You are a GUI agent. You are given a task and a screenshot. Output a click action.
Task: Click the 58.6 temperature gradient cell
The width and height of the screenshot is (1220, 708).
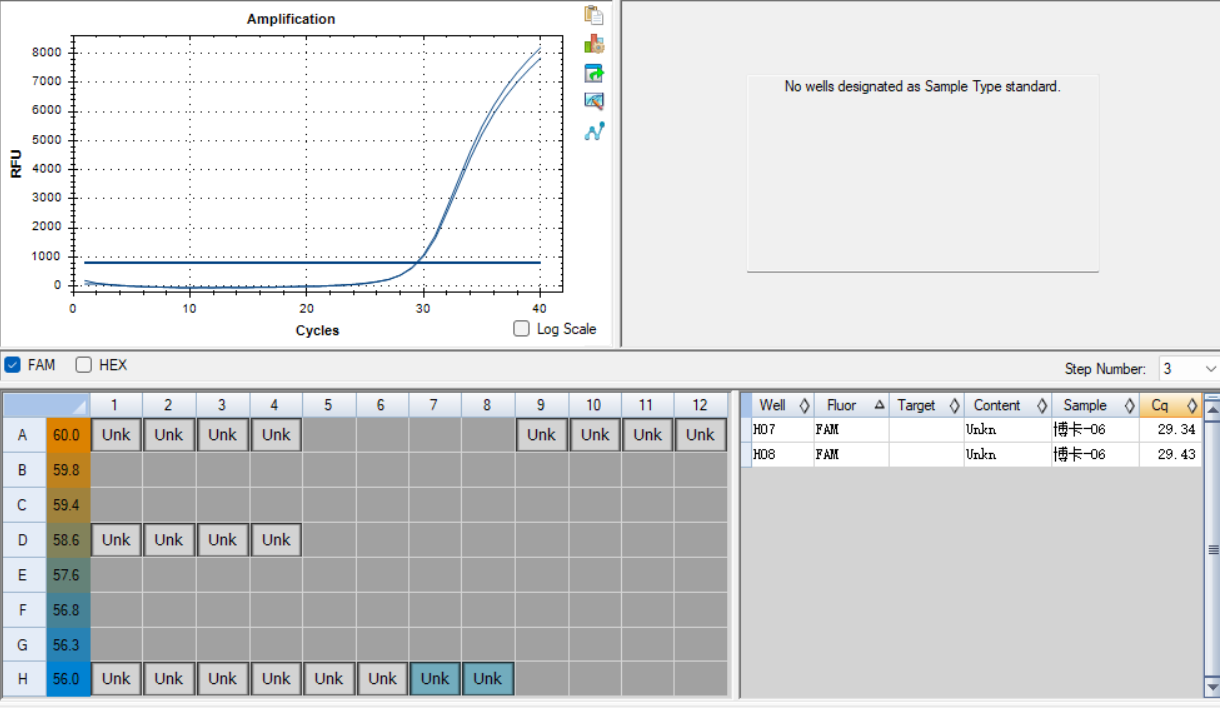click(x=67, y=540)
